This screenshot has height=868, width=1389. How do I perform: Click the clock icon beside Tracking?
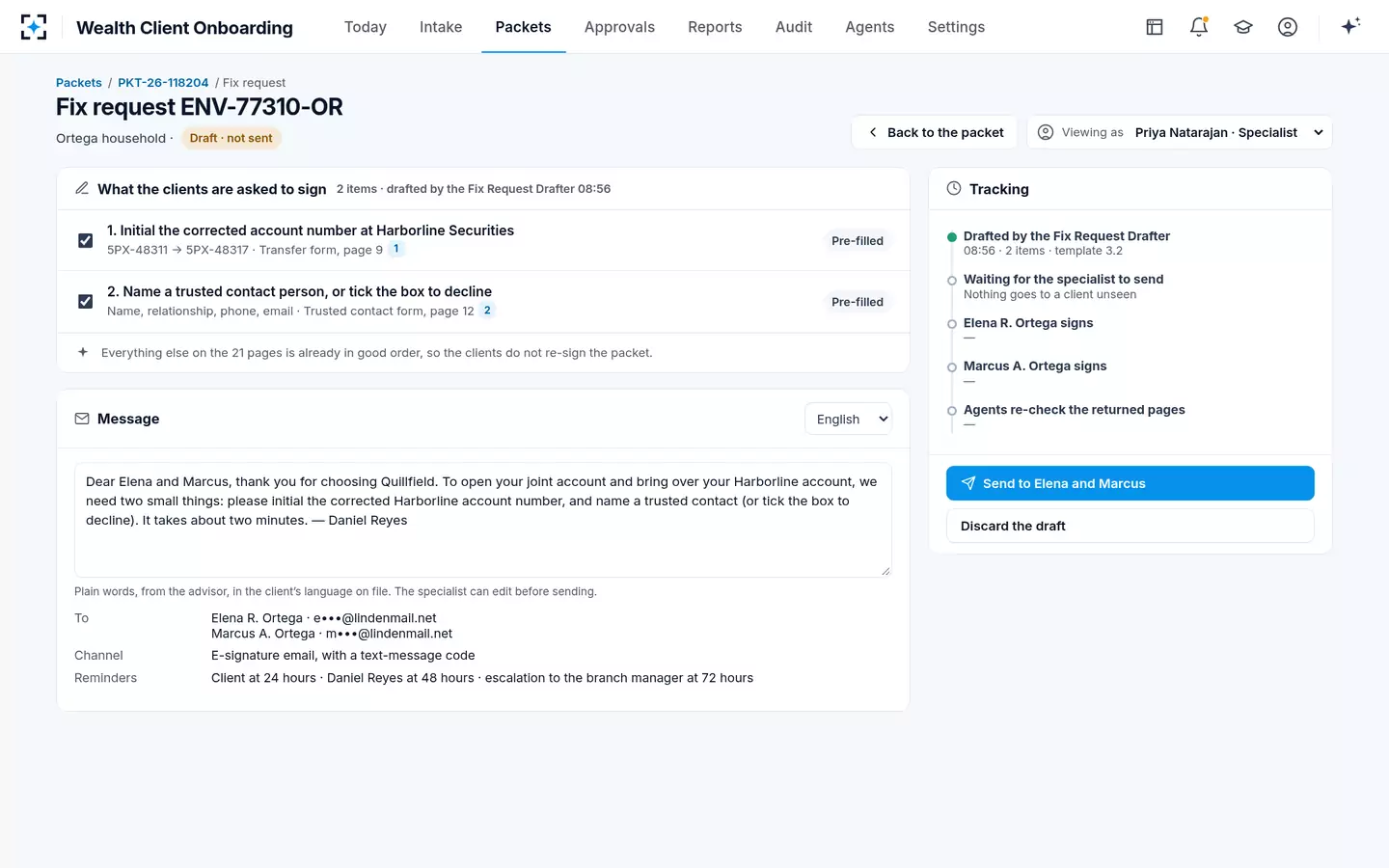(954, 188)
